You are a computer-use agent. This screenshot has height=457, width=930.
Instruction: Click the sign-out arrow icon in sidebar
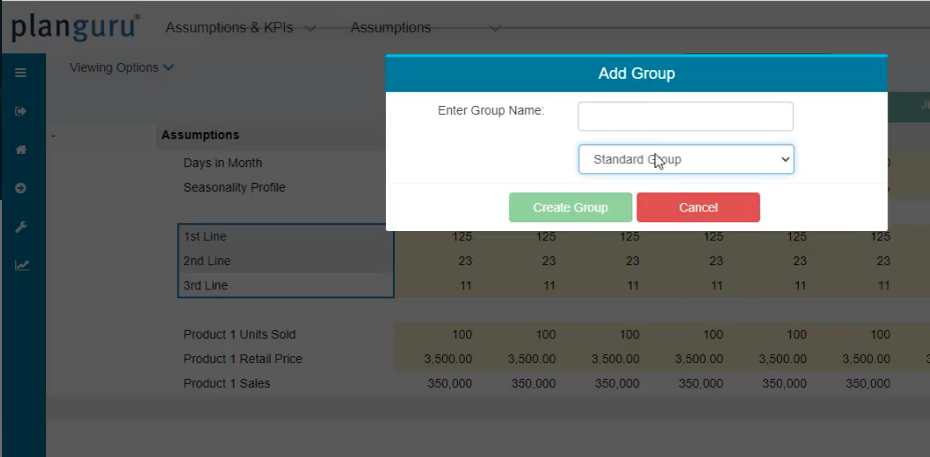[21, 111]
